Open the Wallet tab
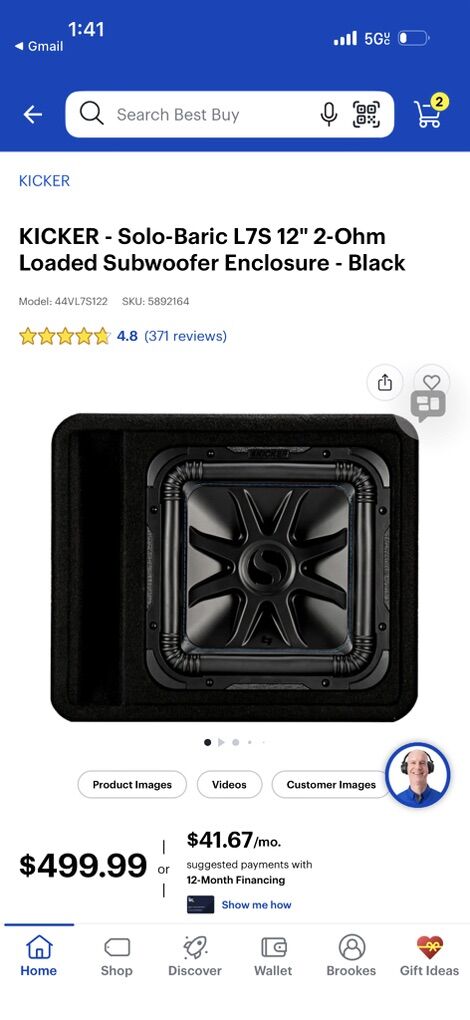The width and height of the screenshot is (470, 1020). coord(273,956)
